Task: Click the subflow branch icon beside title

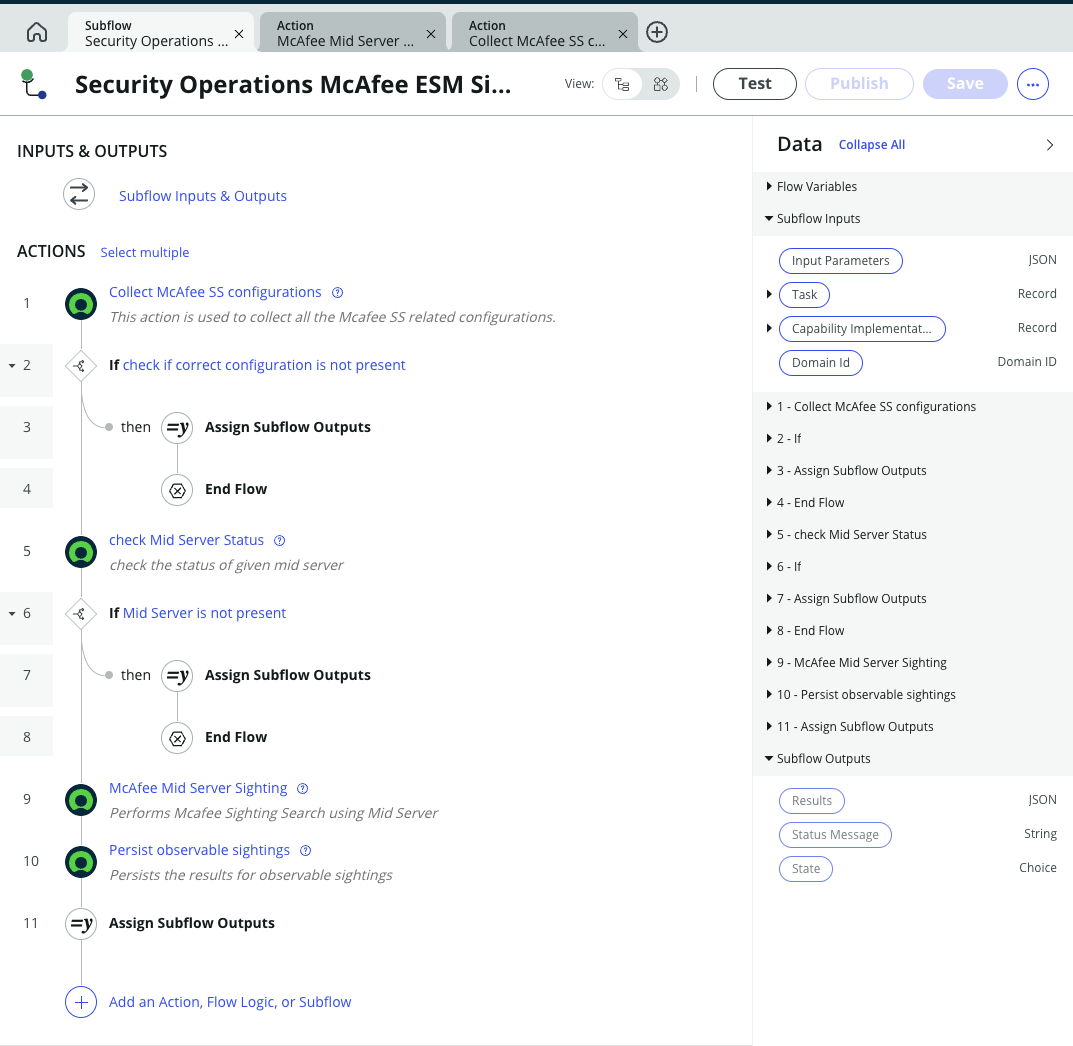Action: [33, 84]
